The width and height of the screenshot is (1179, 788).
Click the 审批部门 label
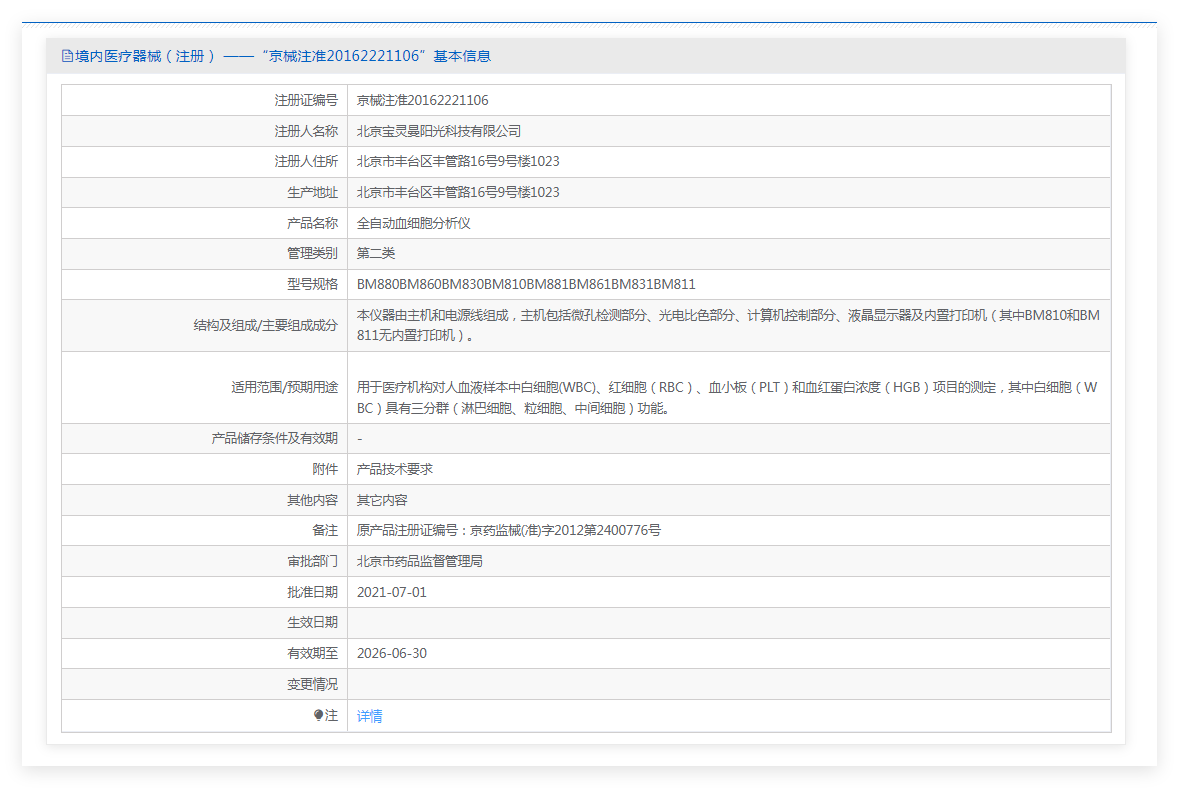tap(312, 561)
